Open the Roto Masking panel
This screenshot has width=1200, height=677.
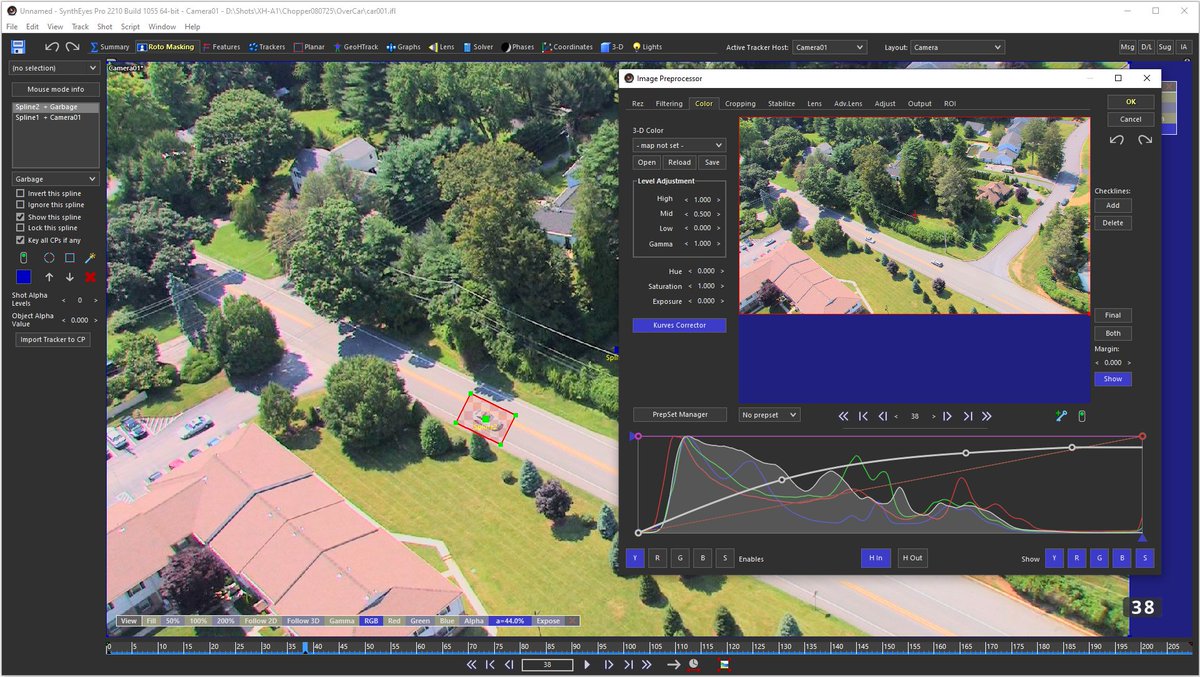(x=165, y=46)
